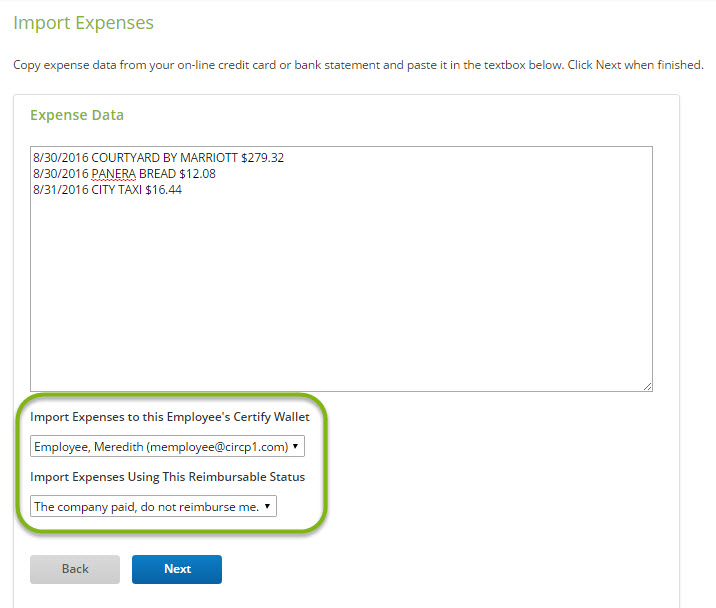Click the gray Back button
The width and height of the screenshot is (716, 608).
[x=75, y=569]
